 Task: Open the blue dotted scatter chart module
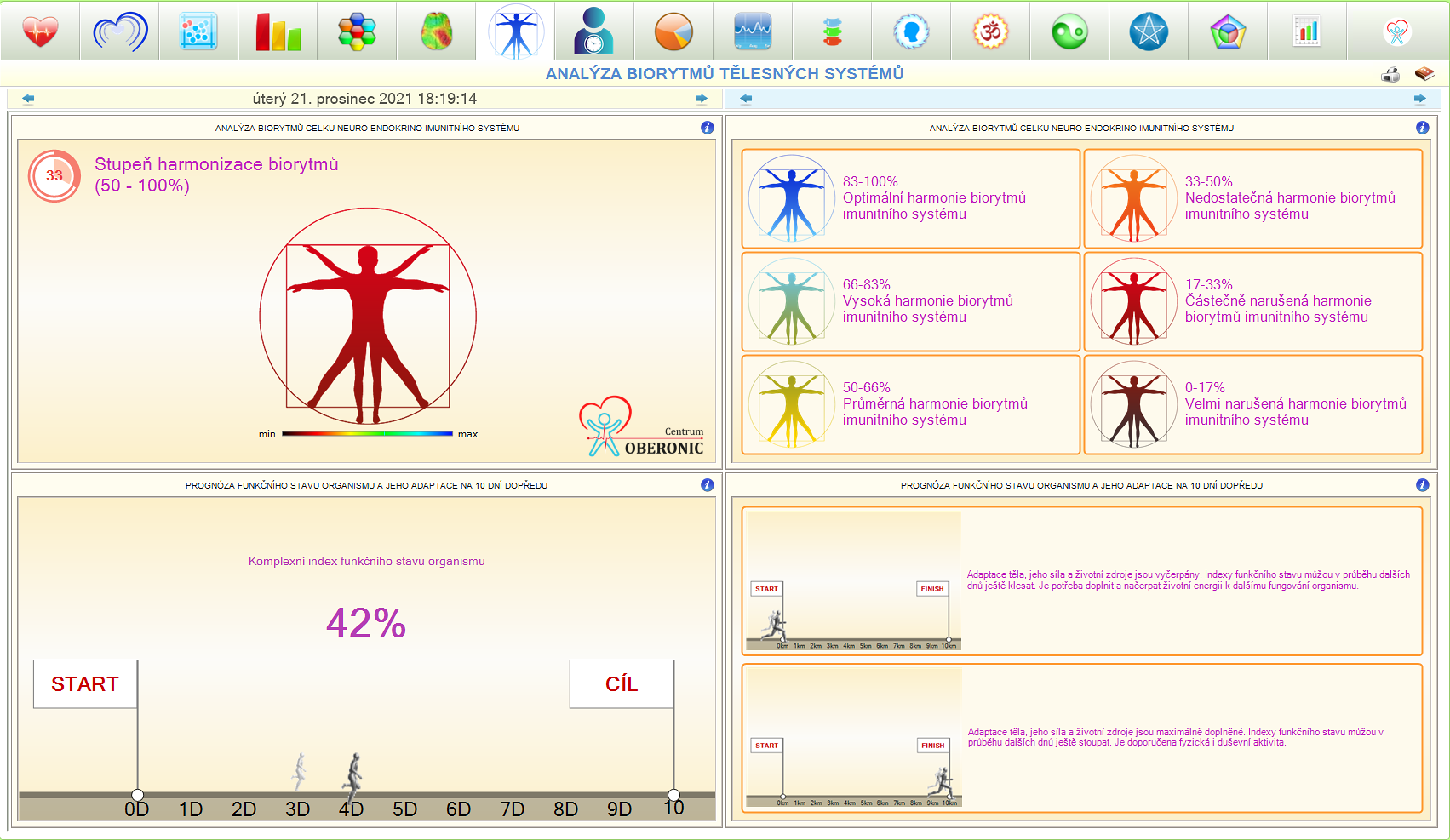198,31
